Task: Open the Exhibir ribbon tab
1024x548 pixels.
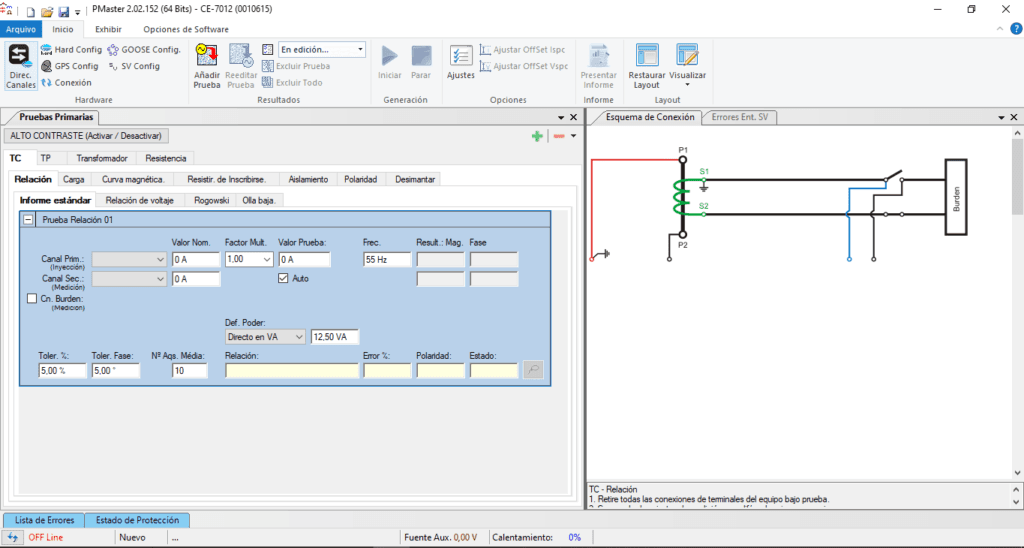Action: 108,29
